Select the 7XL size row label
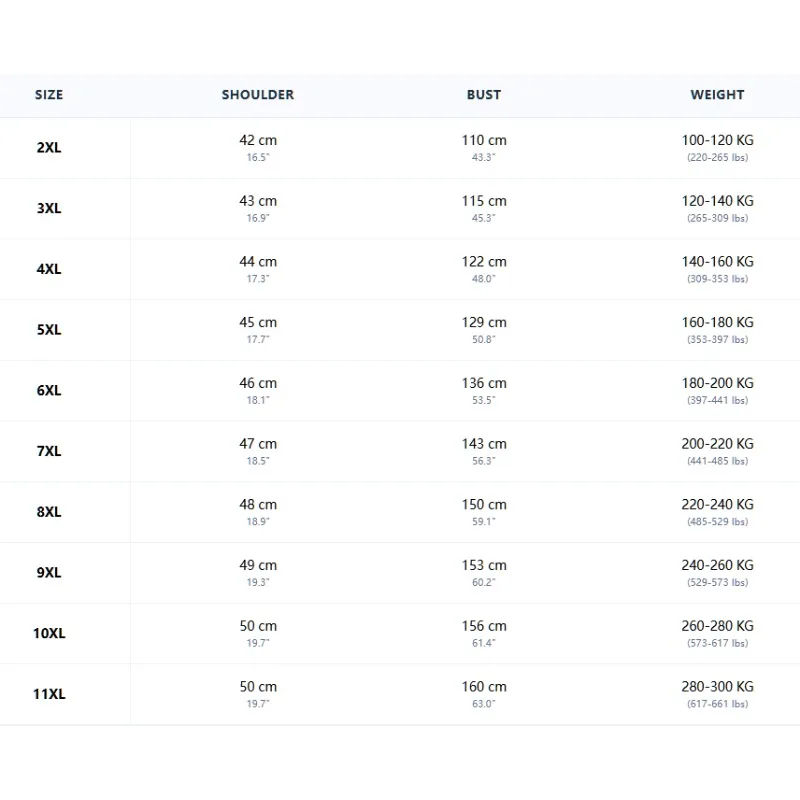 [x=49, y=452]
